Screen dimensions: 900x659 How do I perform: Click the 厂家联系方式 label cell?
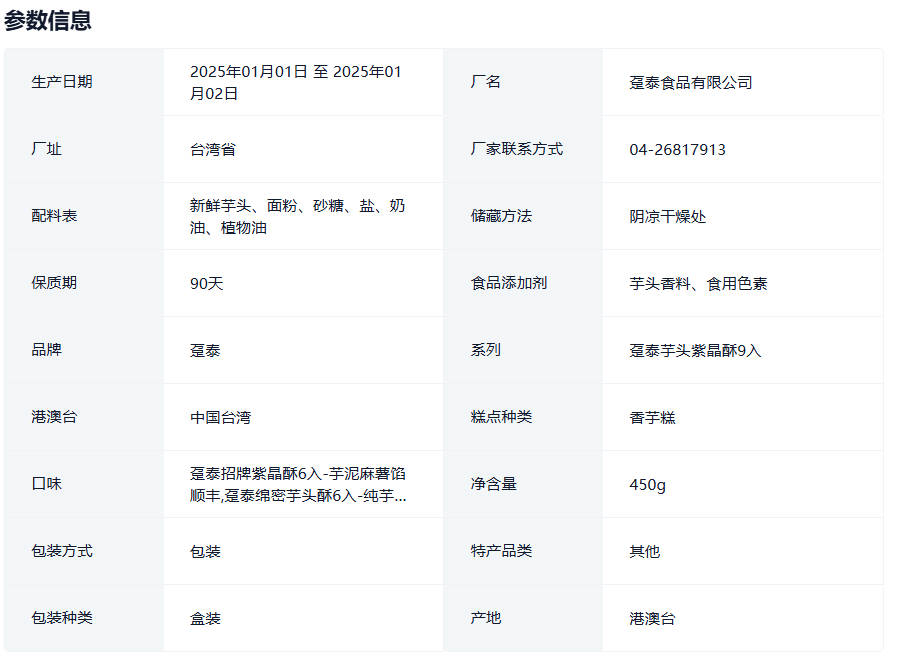[x=516, y=149]
